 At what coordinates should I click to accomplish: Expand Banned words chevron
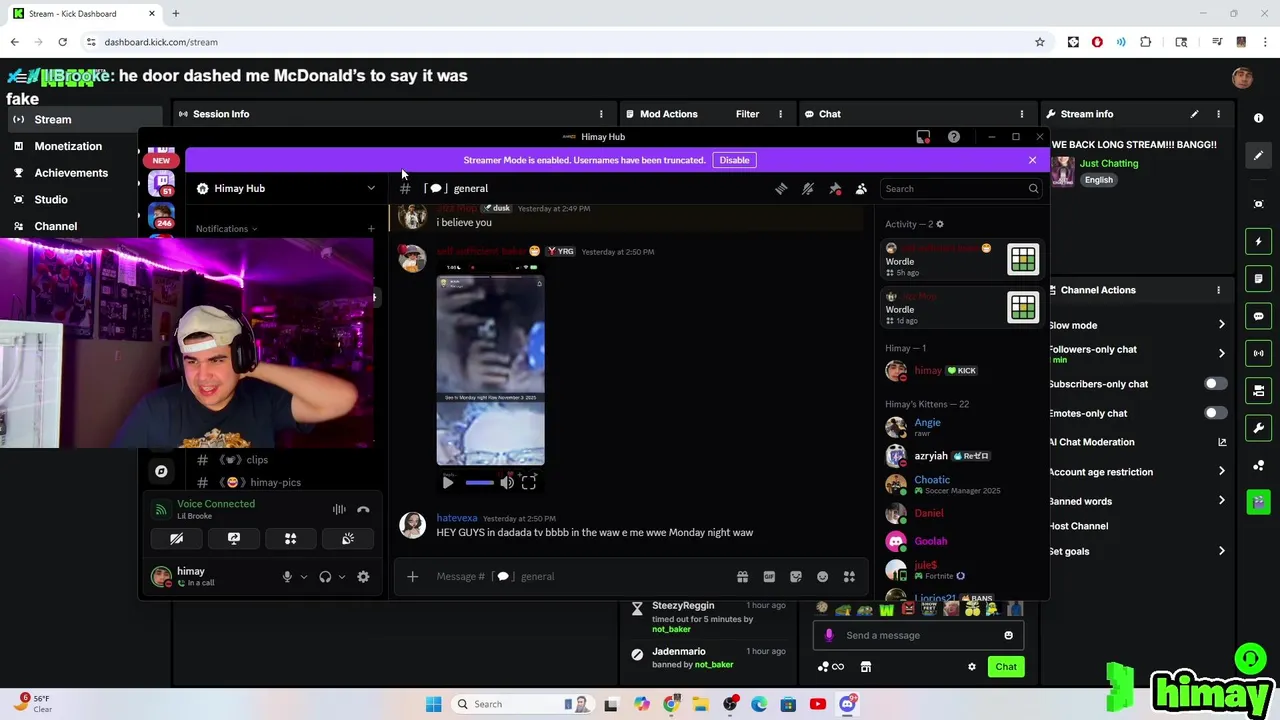(x=1221, y=501)
